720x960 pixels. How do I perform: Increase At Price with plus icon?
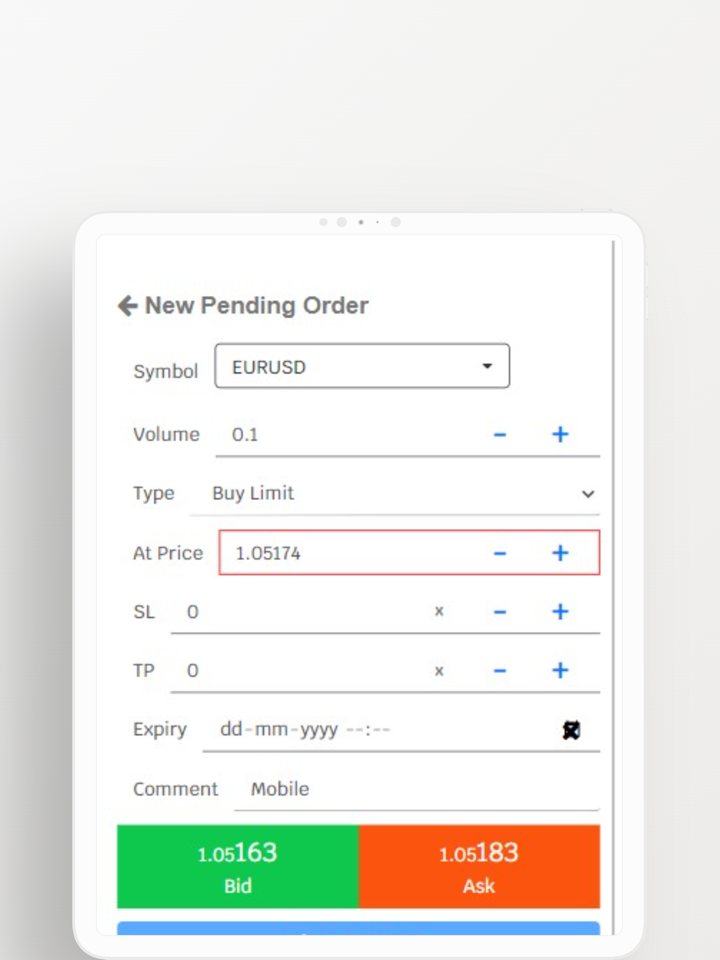tap(560, 553)
